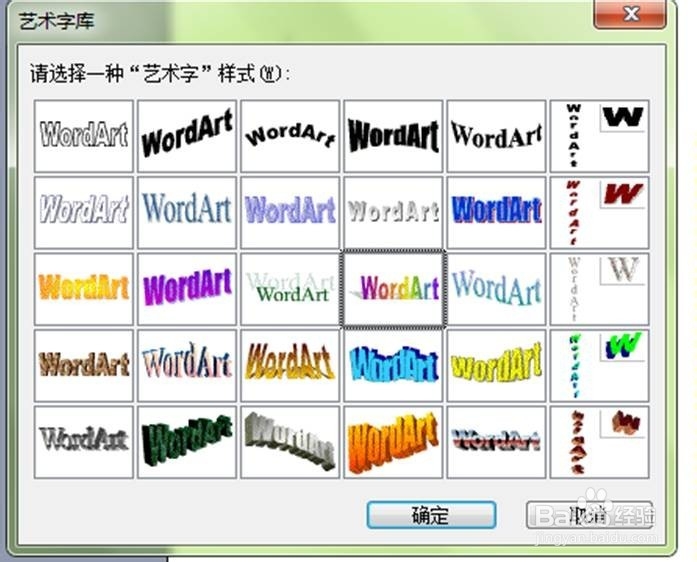Image resolution: width=697 pixels, height=562 pixels.
Task: Select the orange 3D extruded WordArt style
Action: tap(393, 442)
